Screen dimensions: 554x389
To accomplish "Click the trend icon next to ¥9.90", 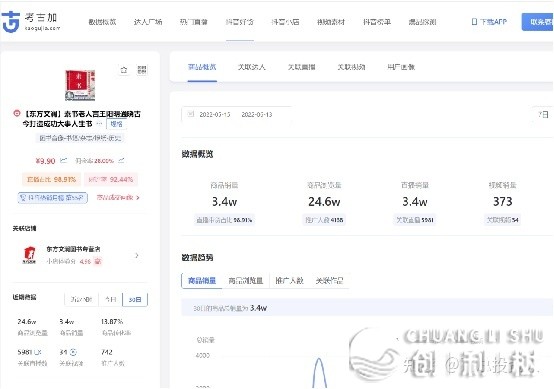I will [x=63, y=160].
